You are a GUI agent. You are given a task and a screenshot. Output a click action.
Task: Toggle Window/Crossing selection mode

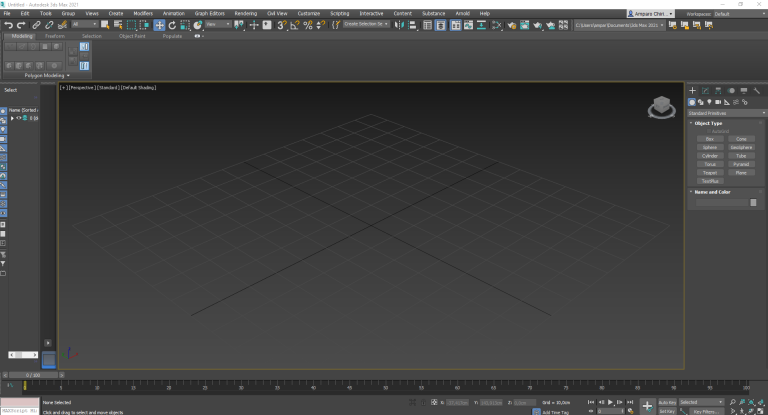coord(144,25)
